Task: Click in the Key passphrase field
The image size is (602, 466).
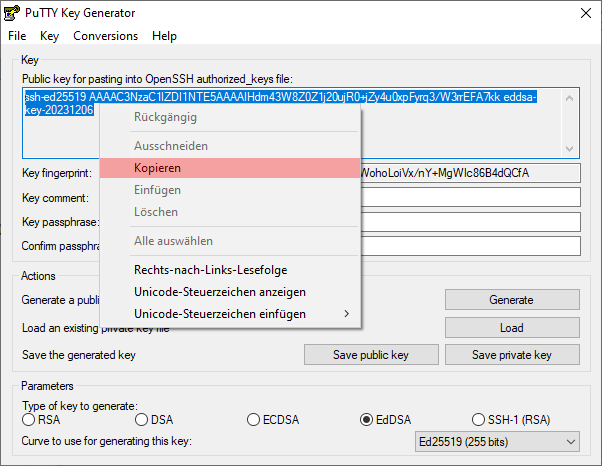Action: [470, 222]
